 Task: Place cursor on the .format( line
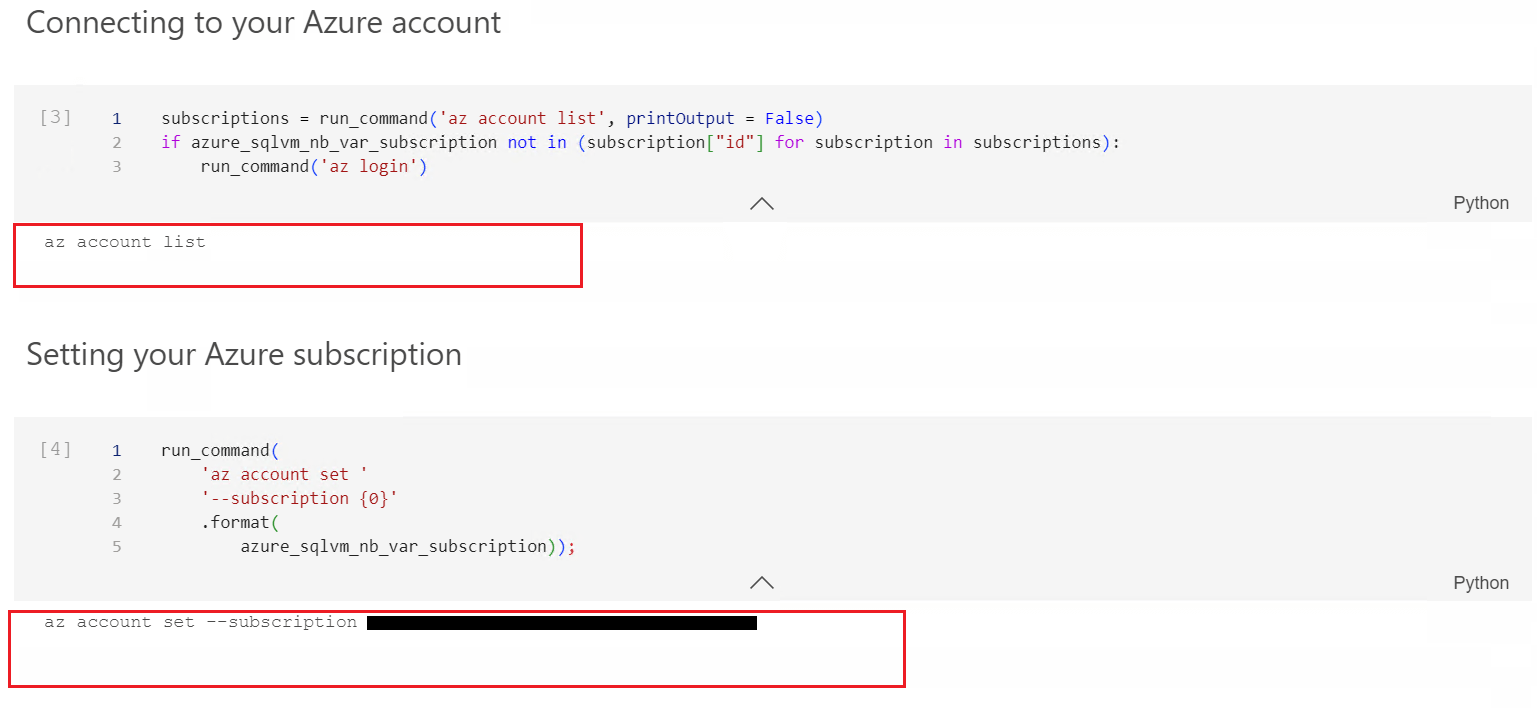235,522
